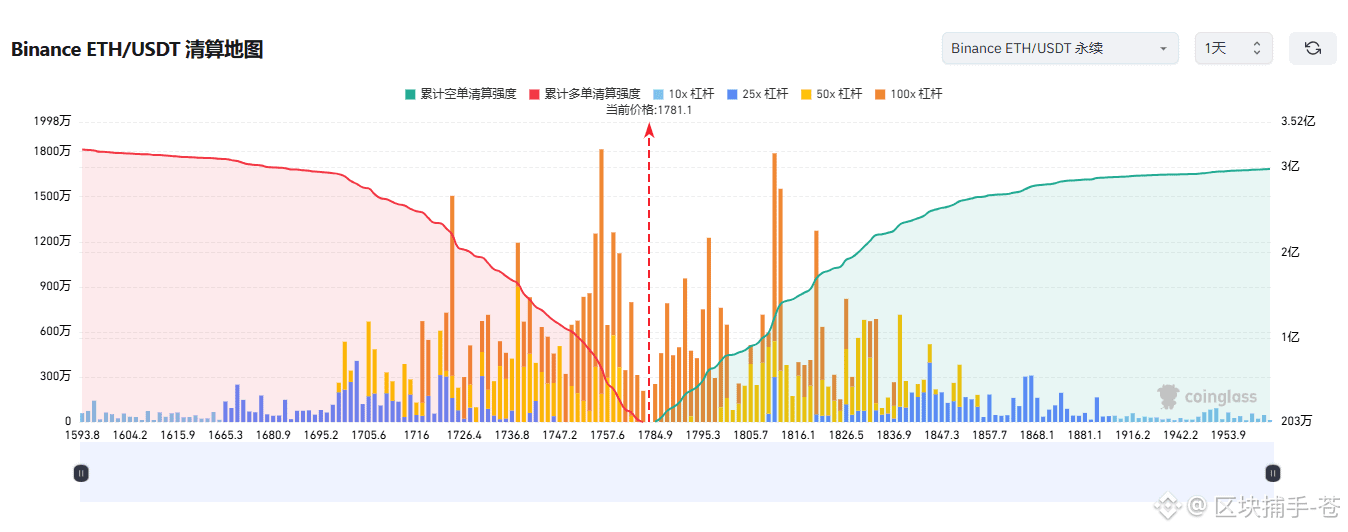Click the 1747.2 price axis label
Image resolution: width=1348 pixels, height=532 pixels.
560,435
